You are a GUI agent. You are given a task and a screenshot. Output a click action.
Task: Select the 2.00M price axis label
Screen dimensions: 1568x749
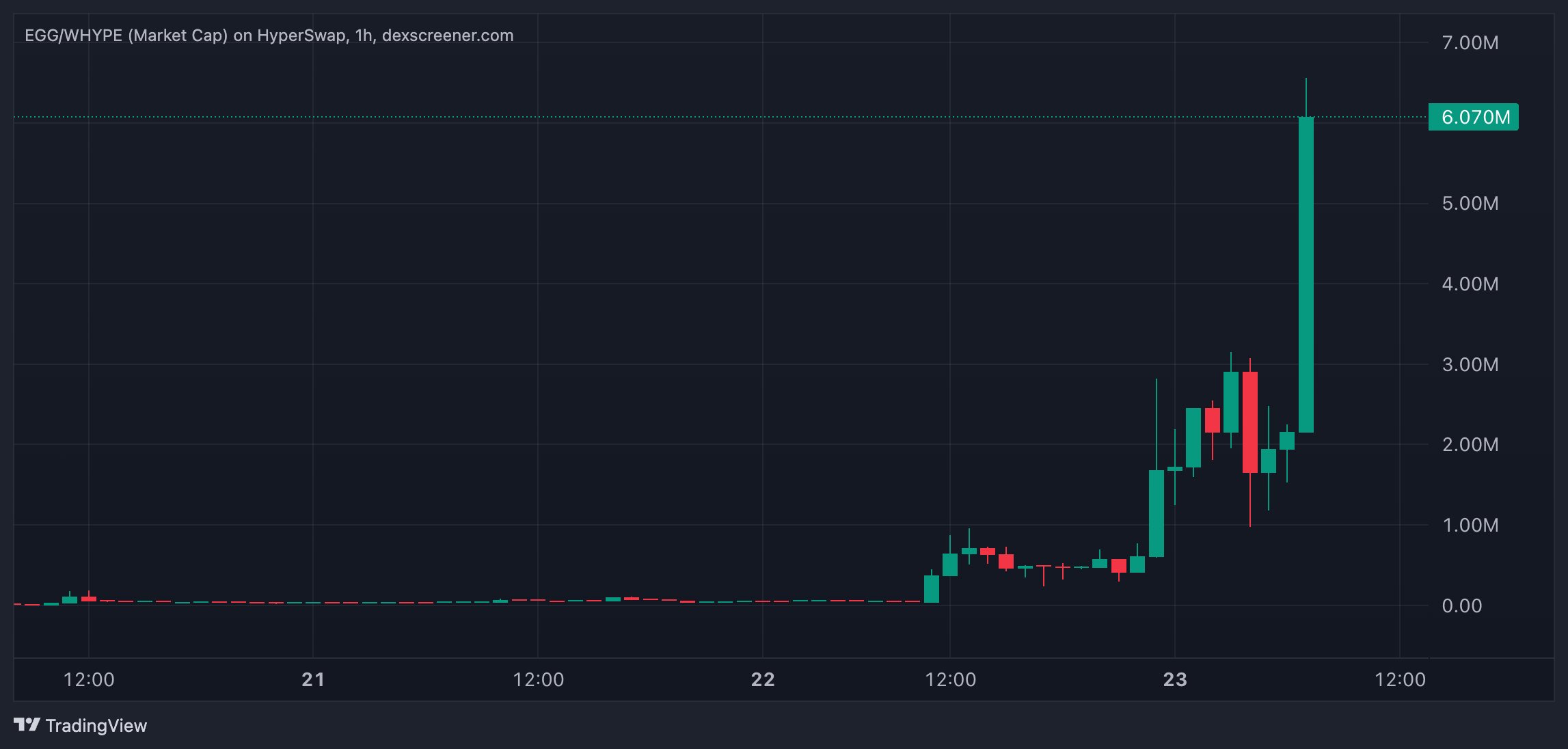1470,445
